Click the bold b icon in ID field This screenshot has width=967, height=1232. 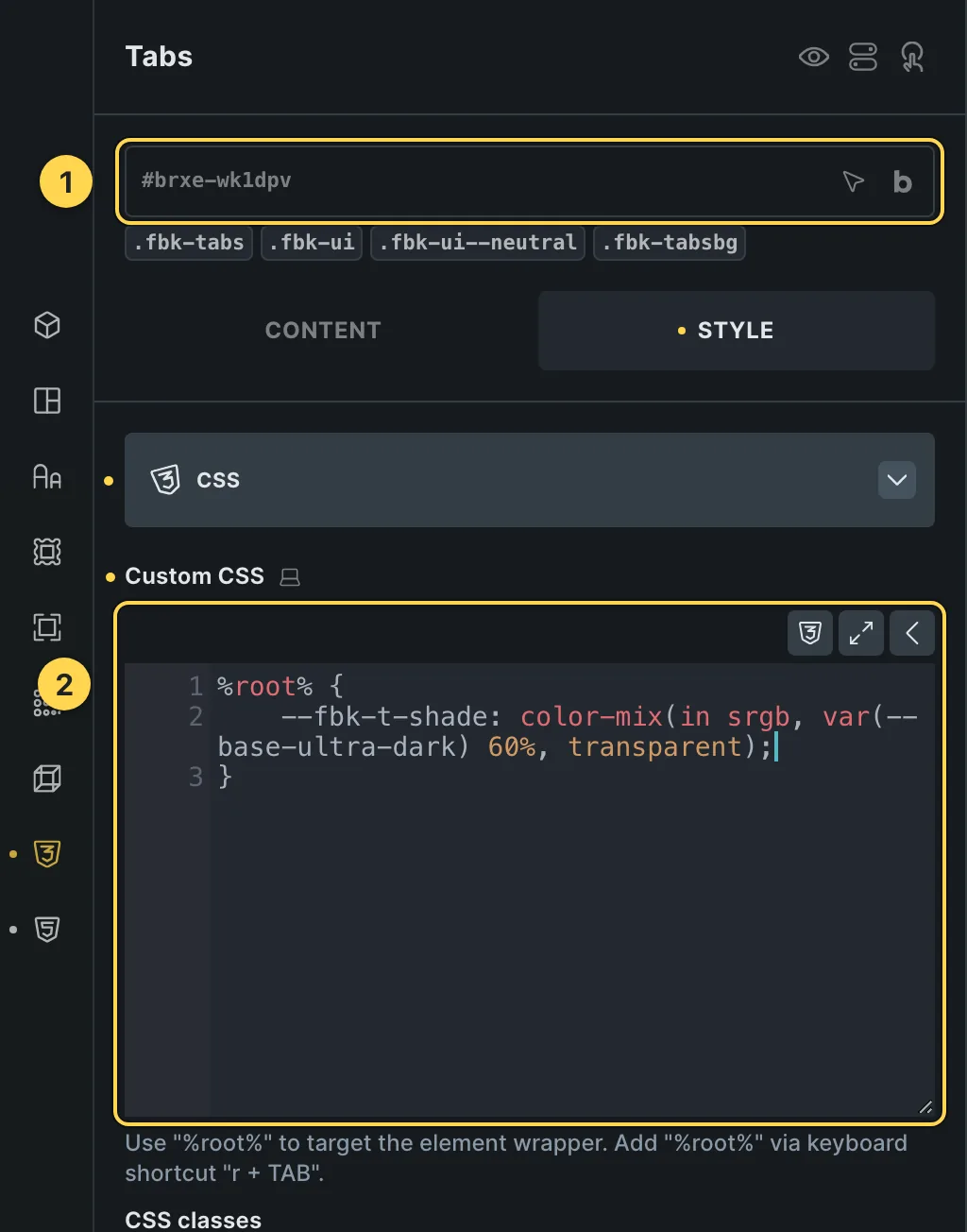pos(903,181)
